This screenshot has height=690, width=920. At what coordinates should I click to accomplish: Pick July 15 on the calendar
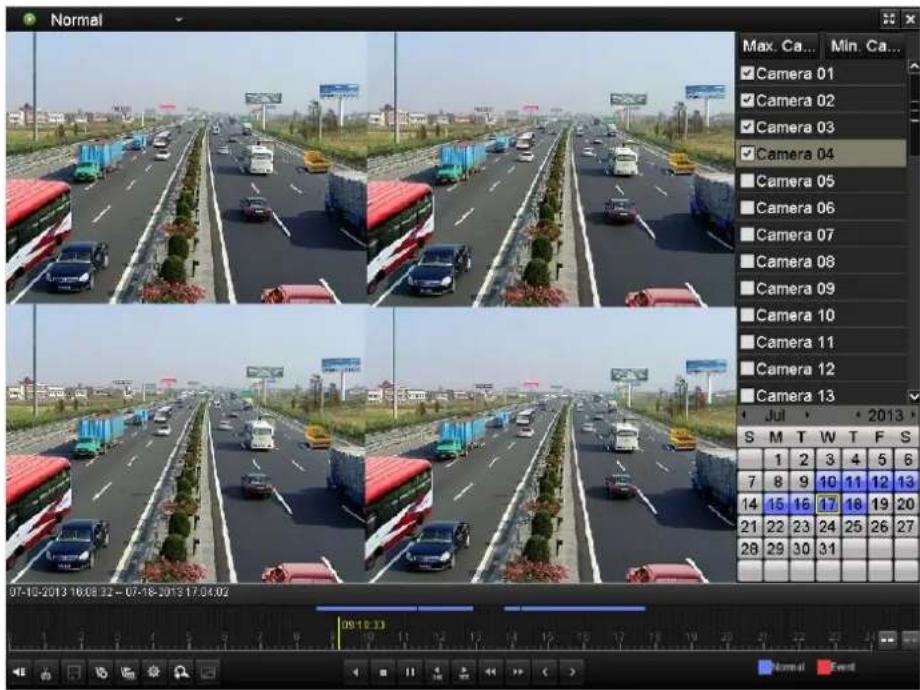point(776,504)
